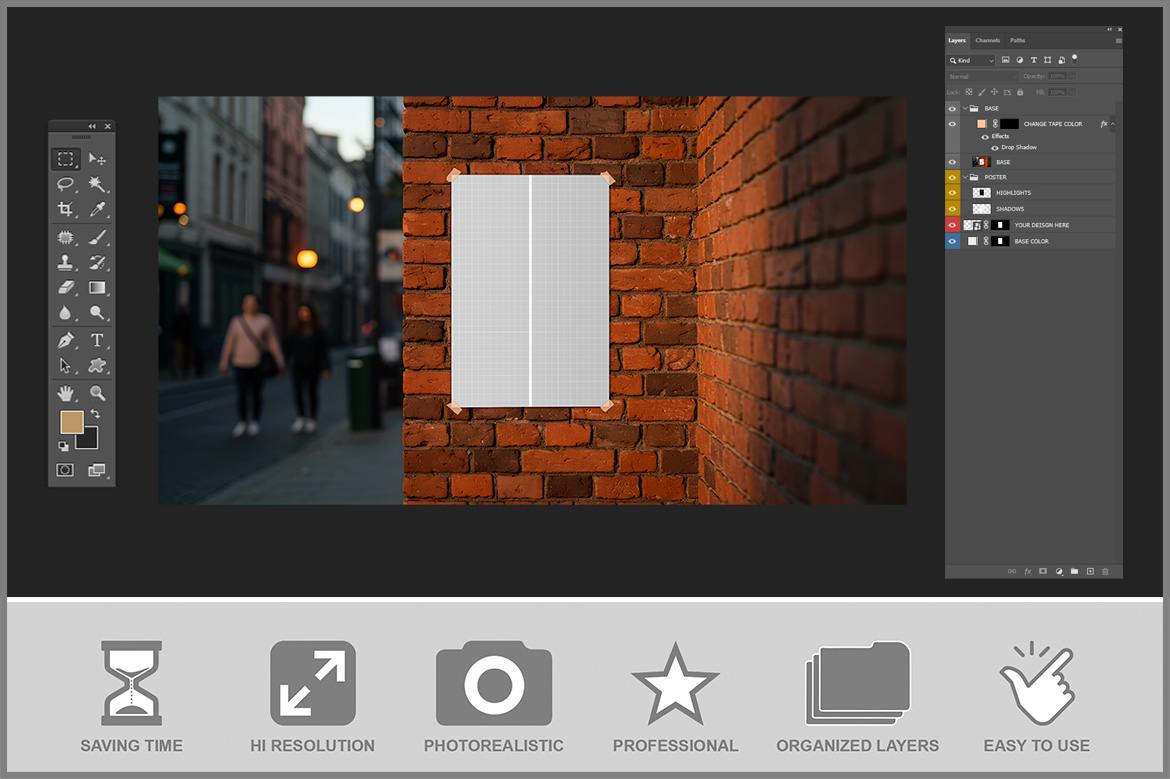Switch to the Channels tab
1170x779 pixels.
[x=987, y=40]
